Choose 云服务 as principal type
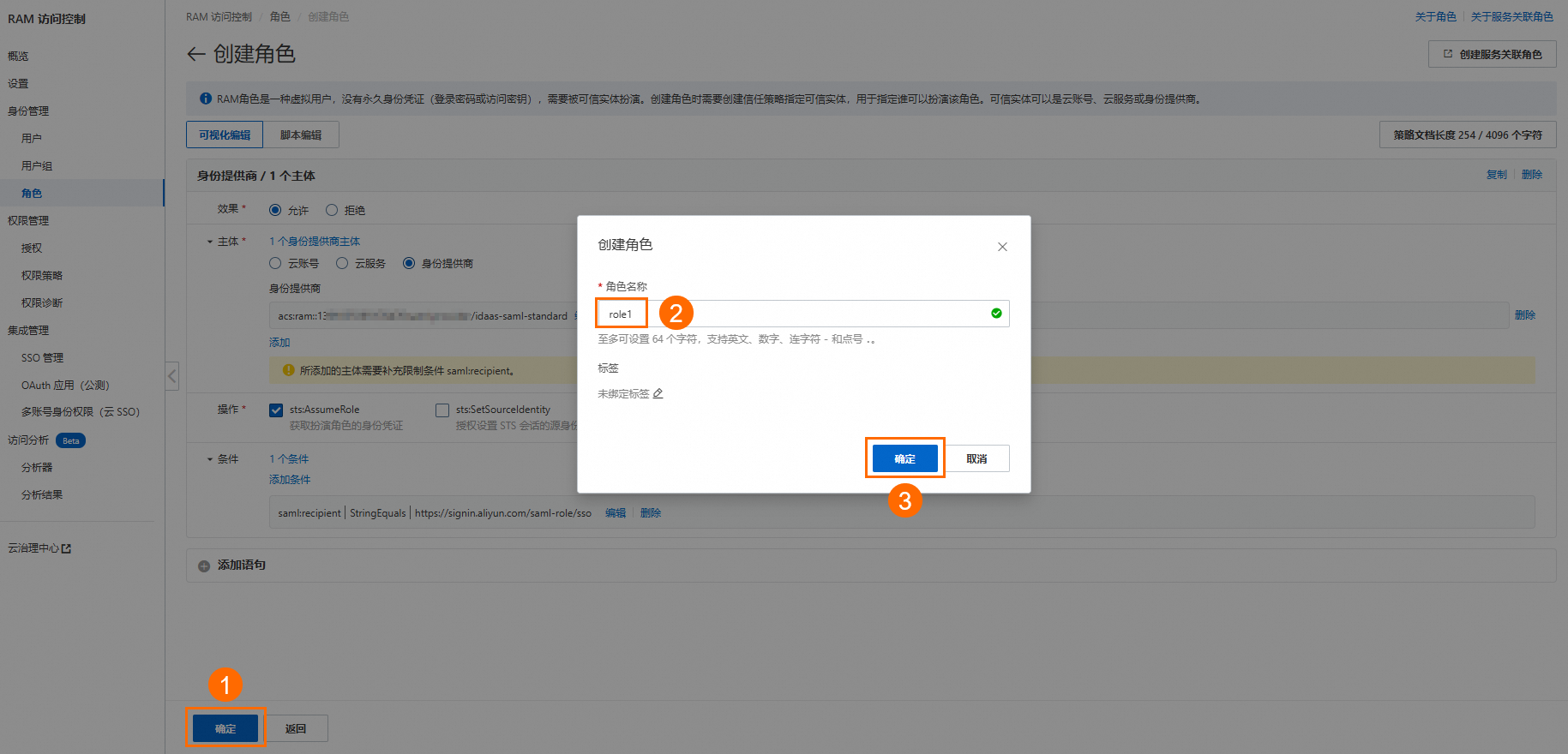This screenshot has height=754, width=1568. tap(342, 263)
